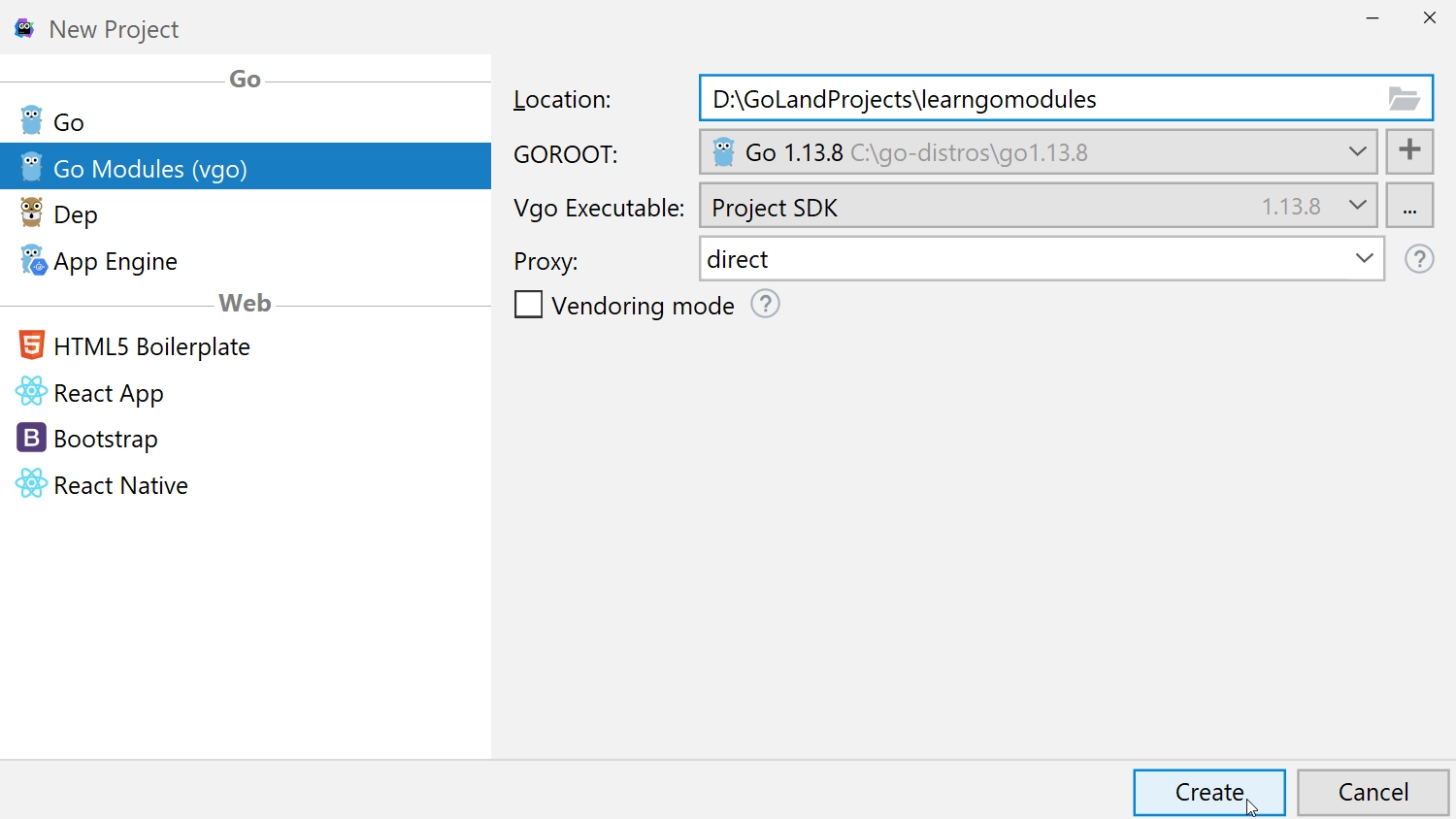Image resolution: width=1456 pixels, height=819 pixels.
Task: Cancel the New Project dialog
Action: click(1373, 792)
